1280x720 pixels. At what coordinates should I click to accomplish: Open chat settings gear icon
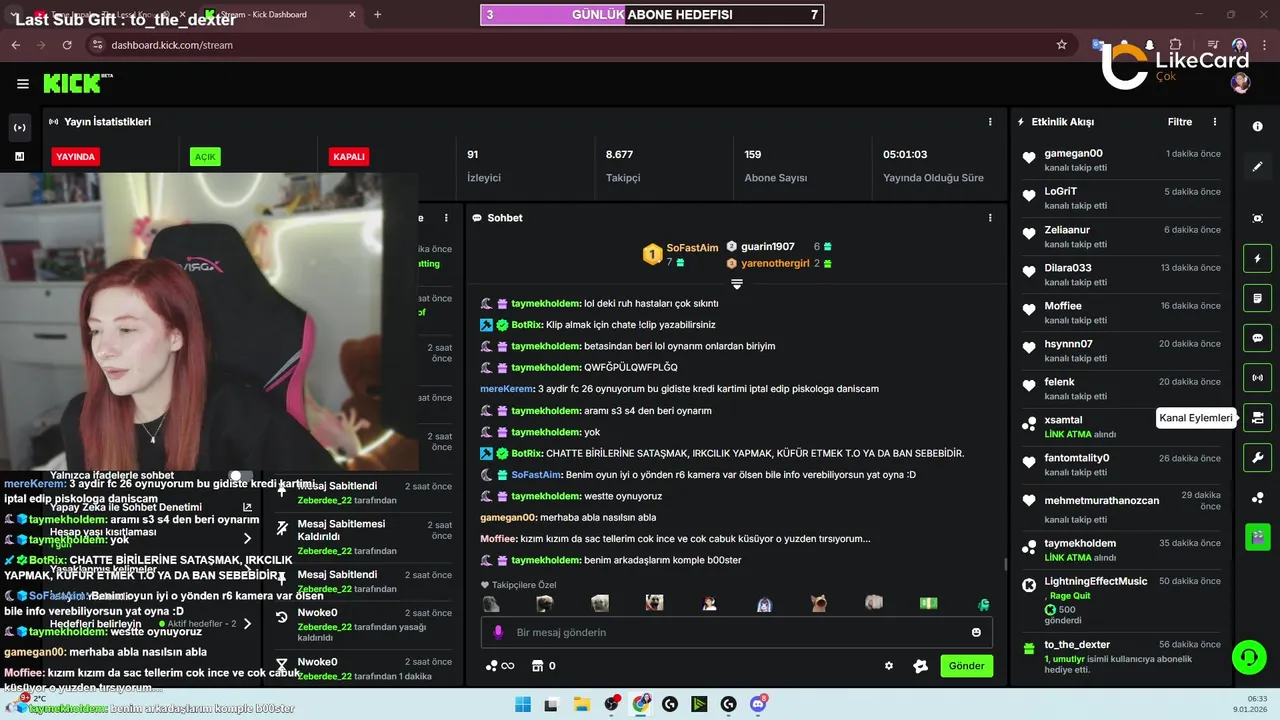888,666
